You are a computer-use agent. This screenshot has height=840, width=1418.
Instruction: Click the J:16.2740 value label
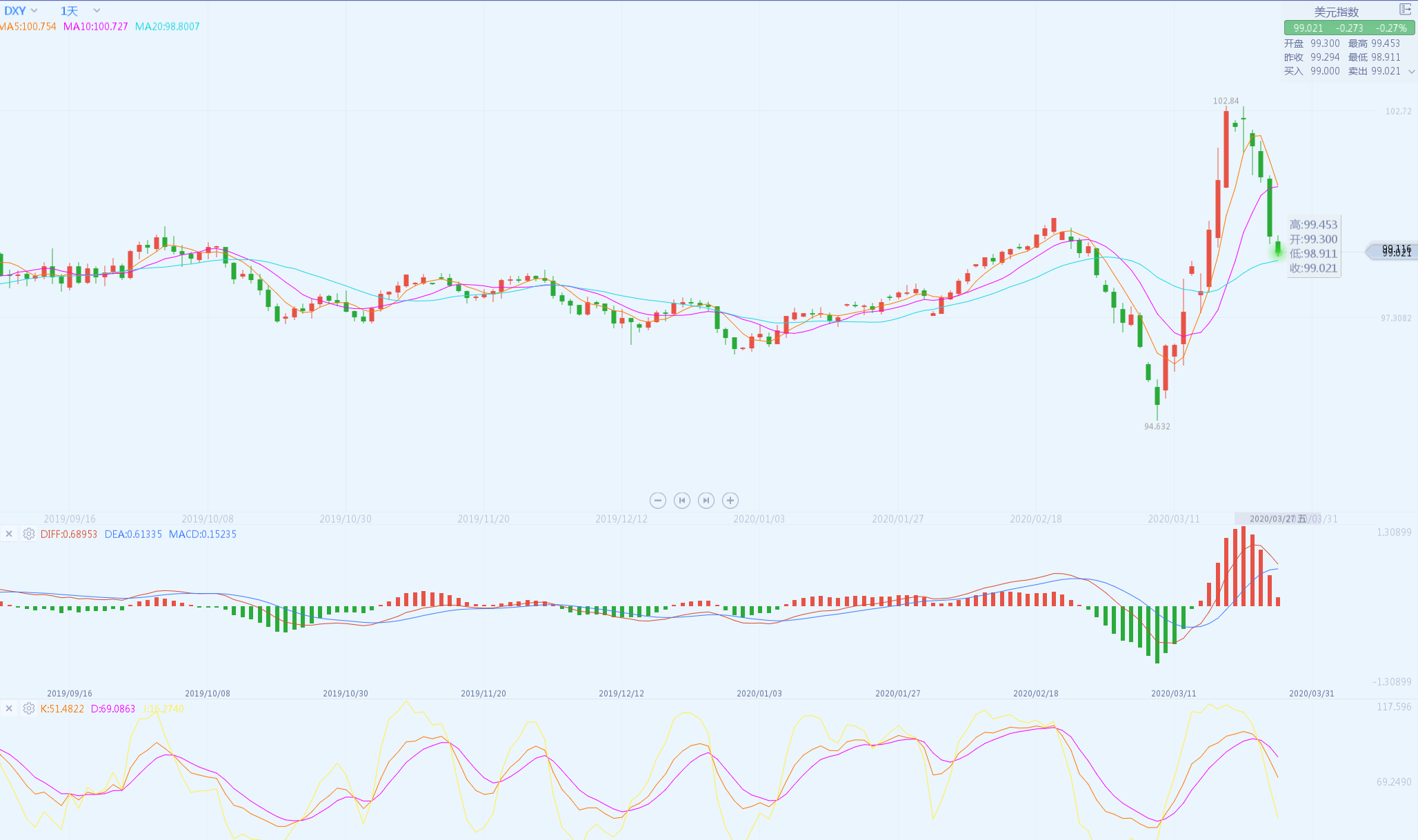click(x=163, y=709)
